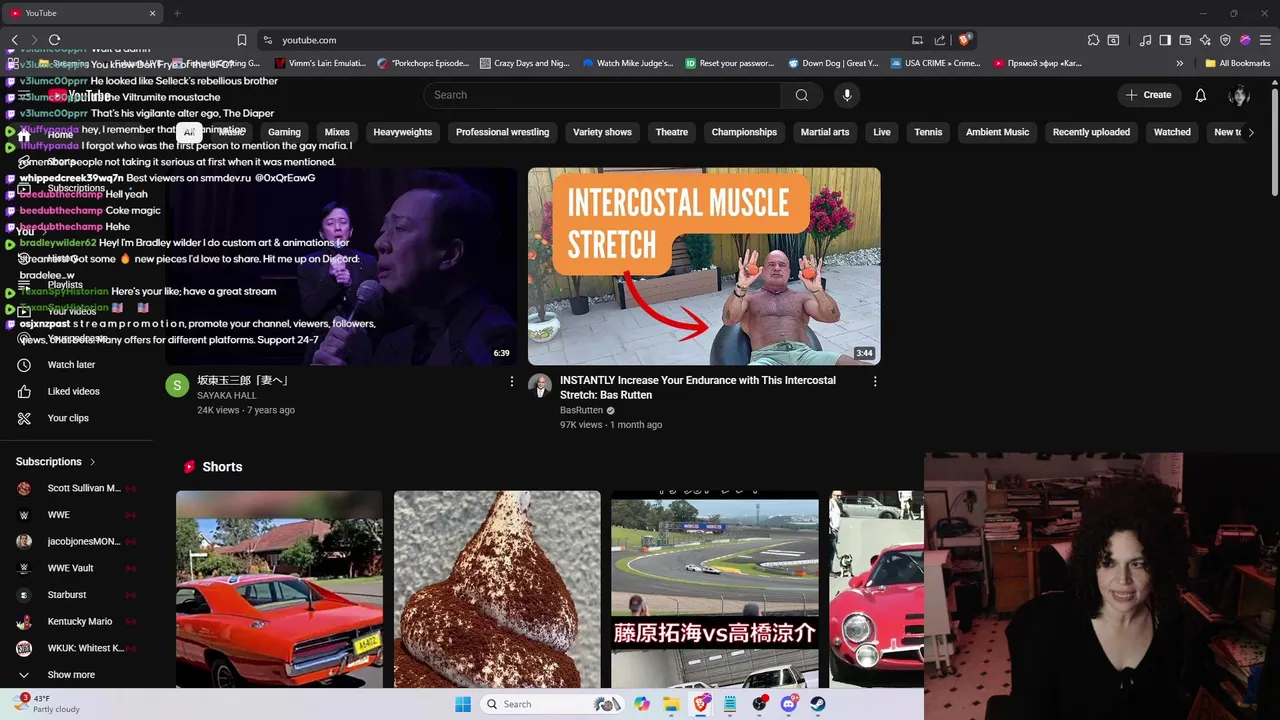
Task: Open File Explorer from the taskbar
Action: point(671,704)
